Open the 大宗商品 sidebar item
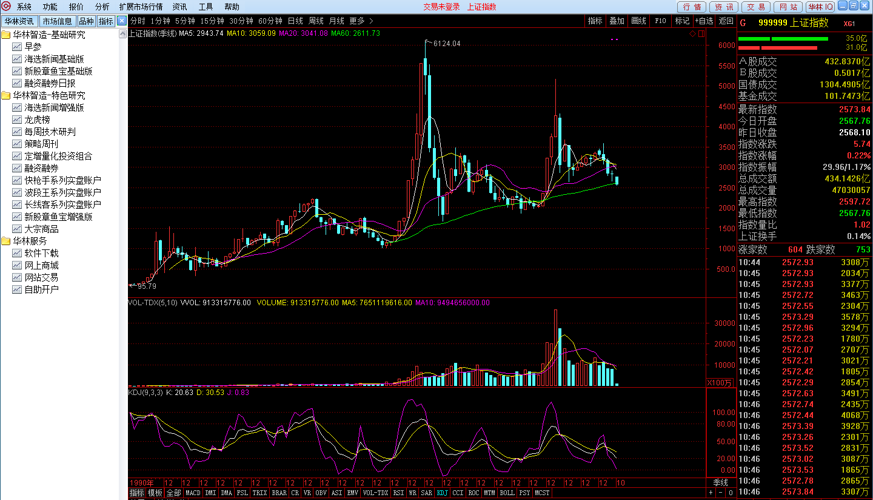 click(x=41, y=229)
